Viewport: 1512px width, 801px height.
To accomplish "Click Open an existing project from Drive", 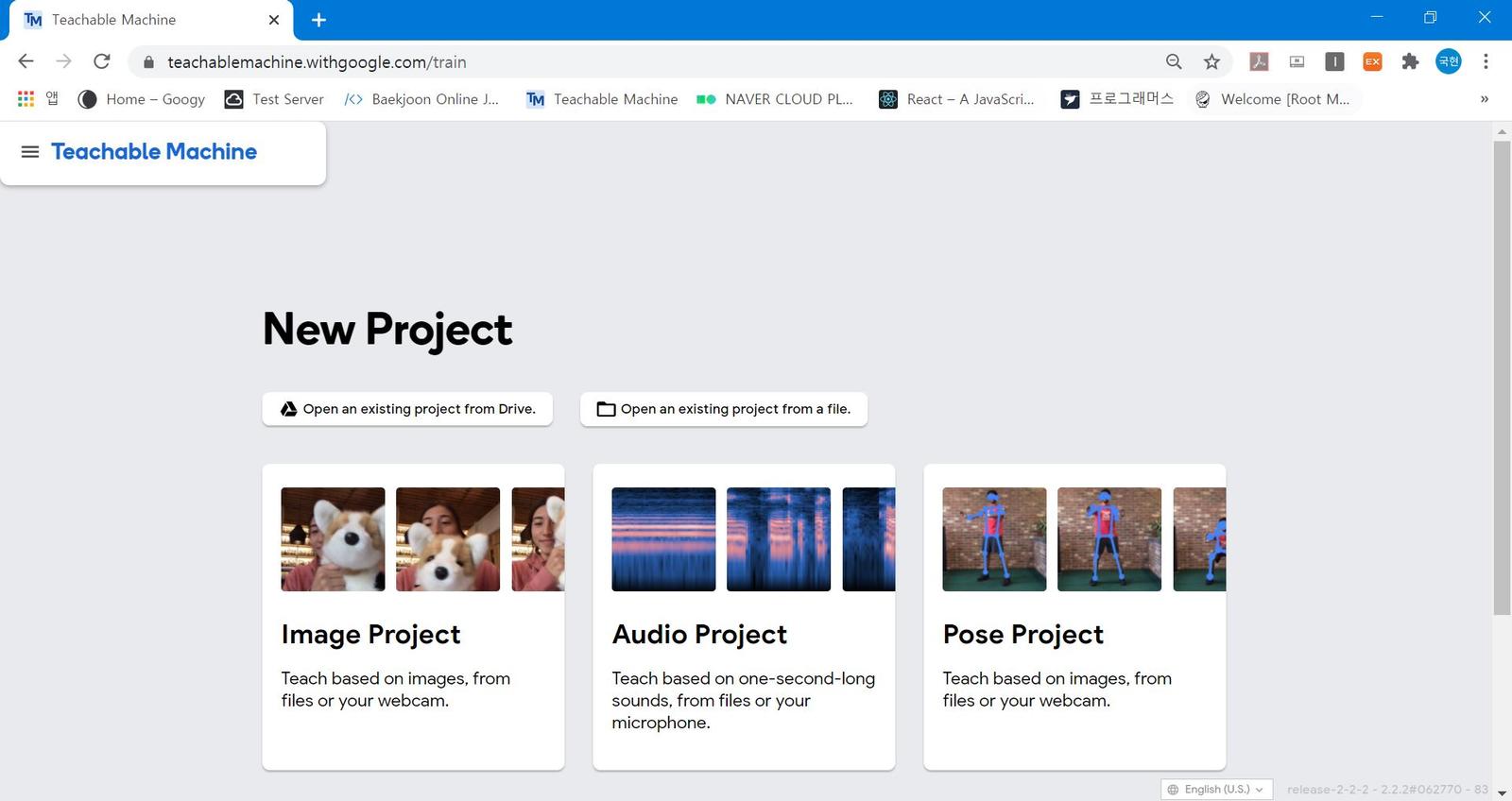I will [407, 409].
